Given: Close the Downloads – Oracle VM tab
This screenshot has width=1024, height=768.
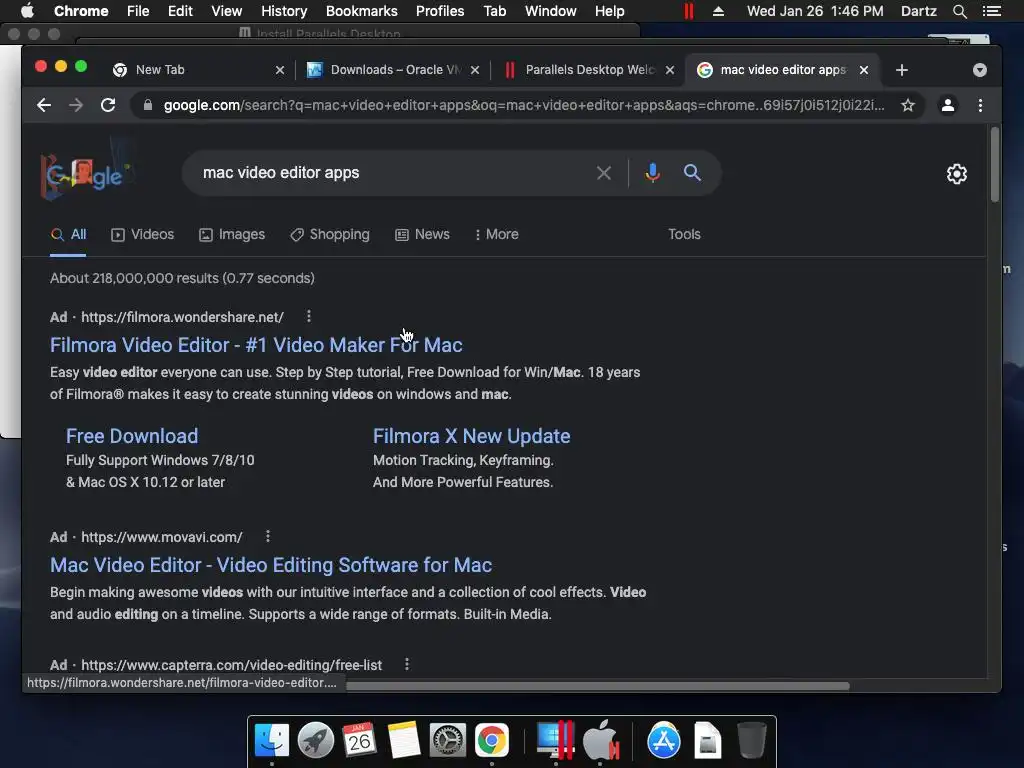Looking at the screenshot, I should (x=475, y=70).
